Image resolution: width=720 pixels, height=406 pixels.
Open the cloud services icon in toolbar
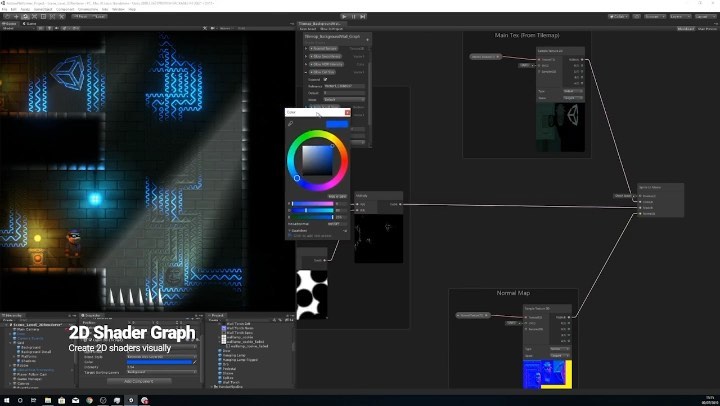tap(636, 17)
